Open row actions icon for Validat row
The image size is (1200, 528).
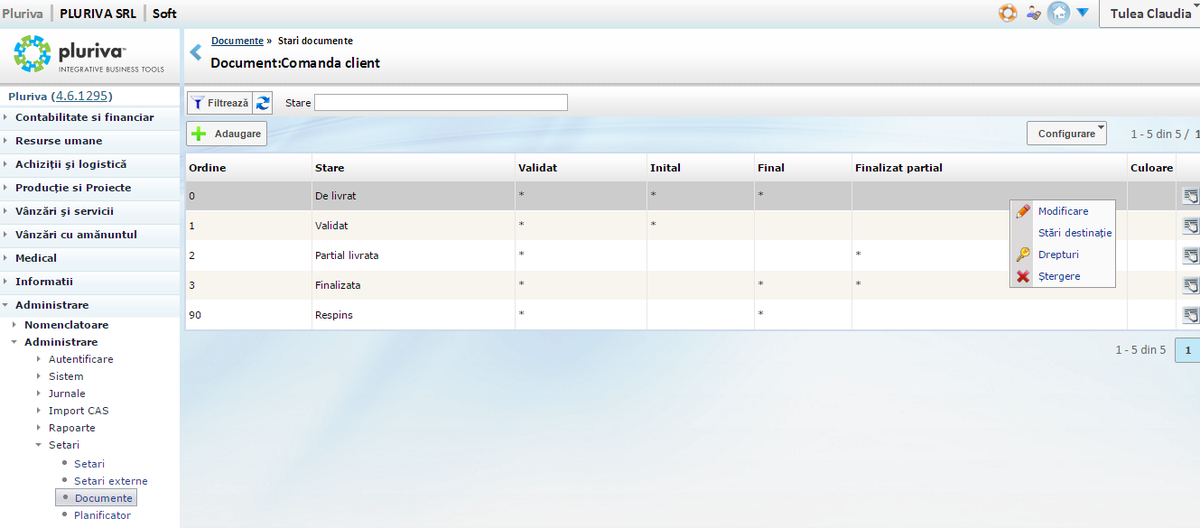click(x=1190, y=225)
